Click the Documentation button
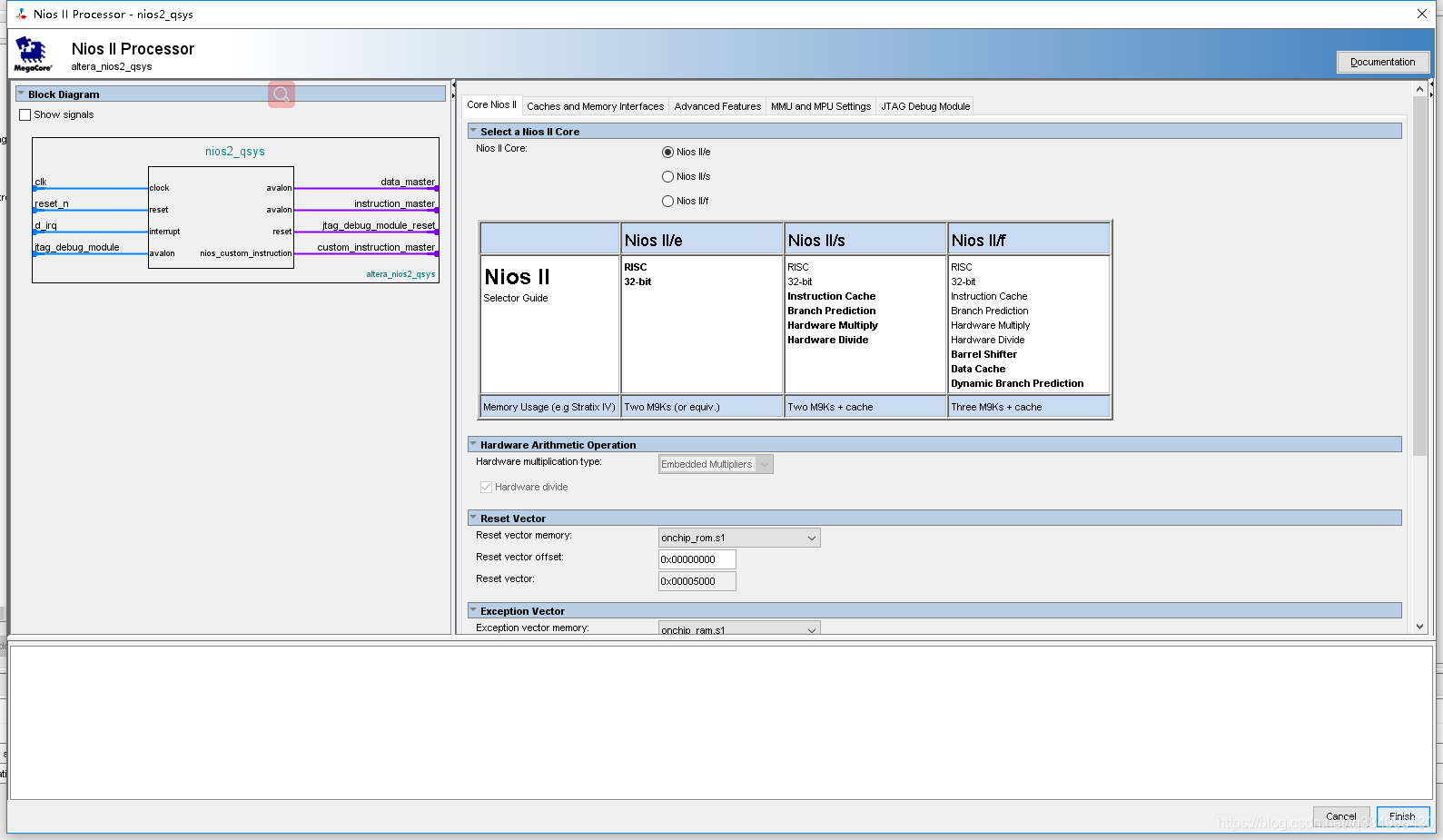The width and height of the screenshot is (1443, 840). pyautogui.click(x=1382, y=62)
